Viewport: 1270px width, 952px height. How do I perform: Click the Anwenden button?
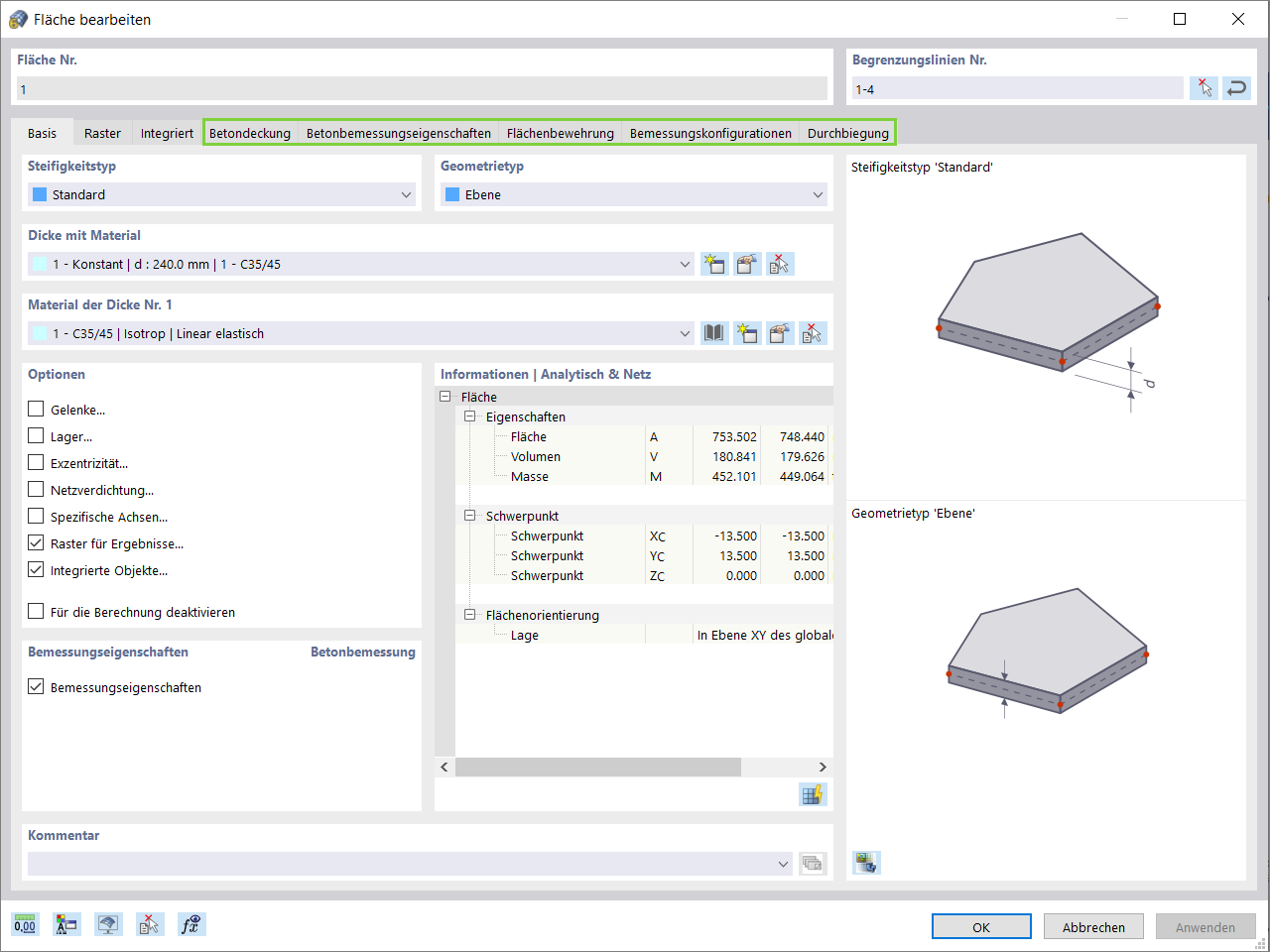(1206, 926)
